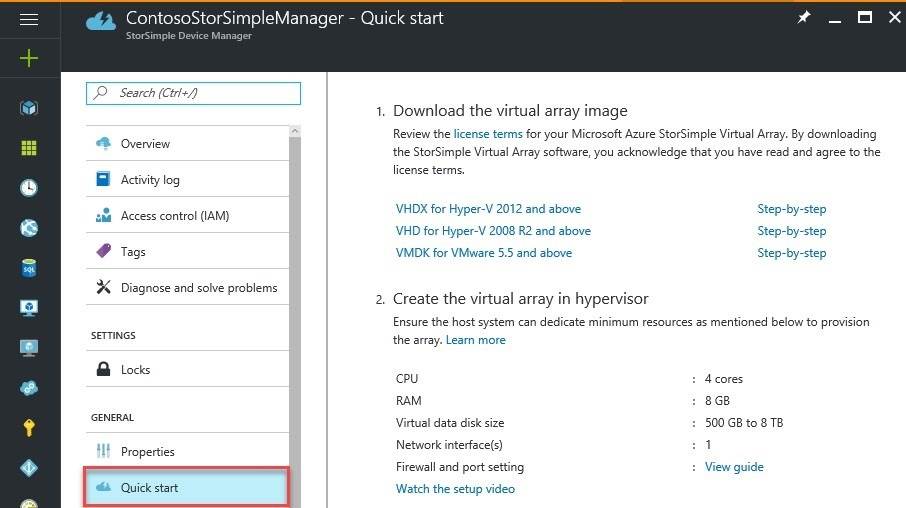The width and height of the screenshot is (906, 508).
Task: Click the View guide link
Action: 733,467
